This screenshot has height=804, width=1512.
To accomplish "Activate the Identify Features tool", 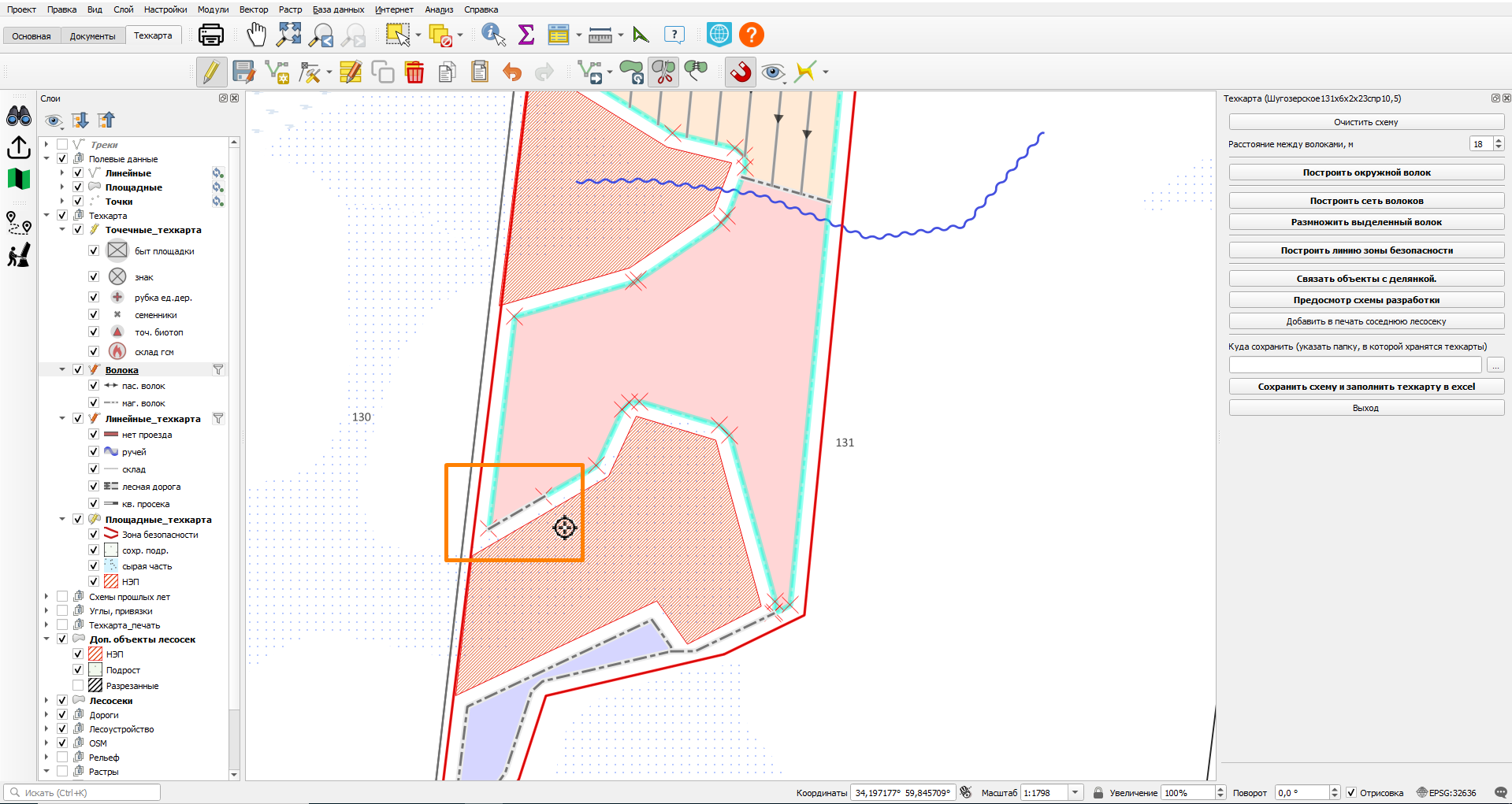I will 493,35.
